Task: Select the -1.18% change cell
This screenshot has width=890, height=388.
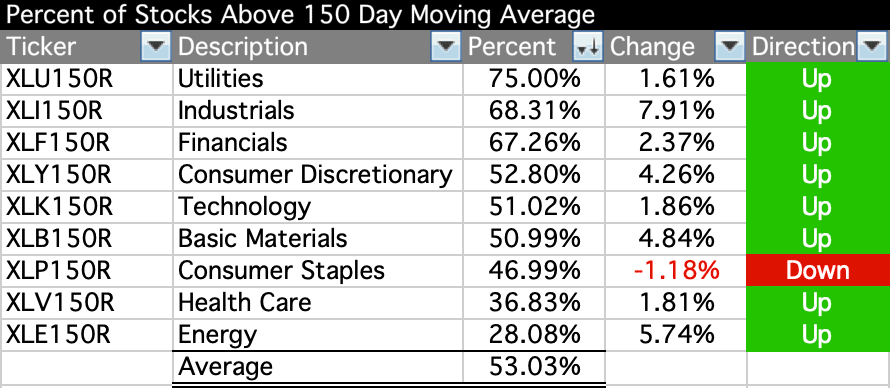Action: click(x=676, y=270)
